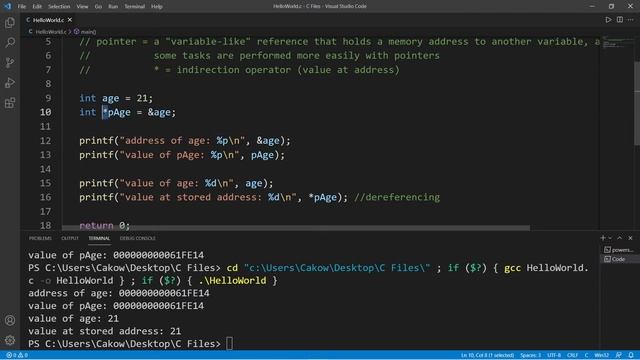This screenshot has width=640, height=360.
Task: Click the printf "address of age" code line
Action: [x=185, y=141]
